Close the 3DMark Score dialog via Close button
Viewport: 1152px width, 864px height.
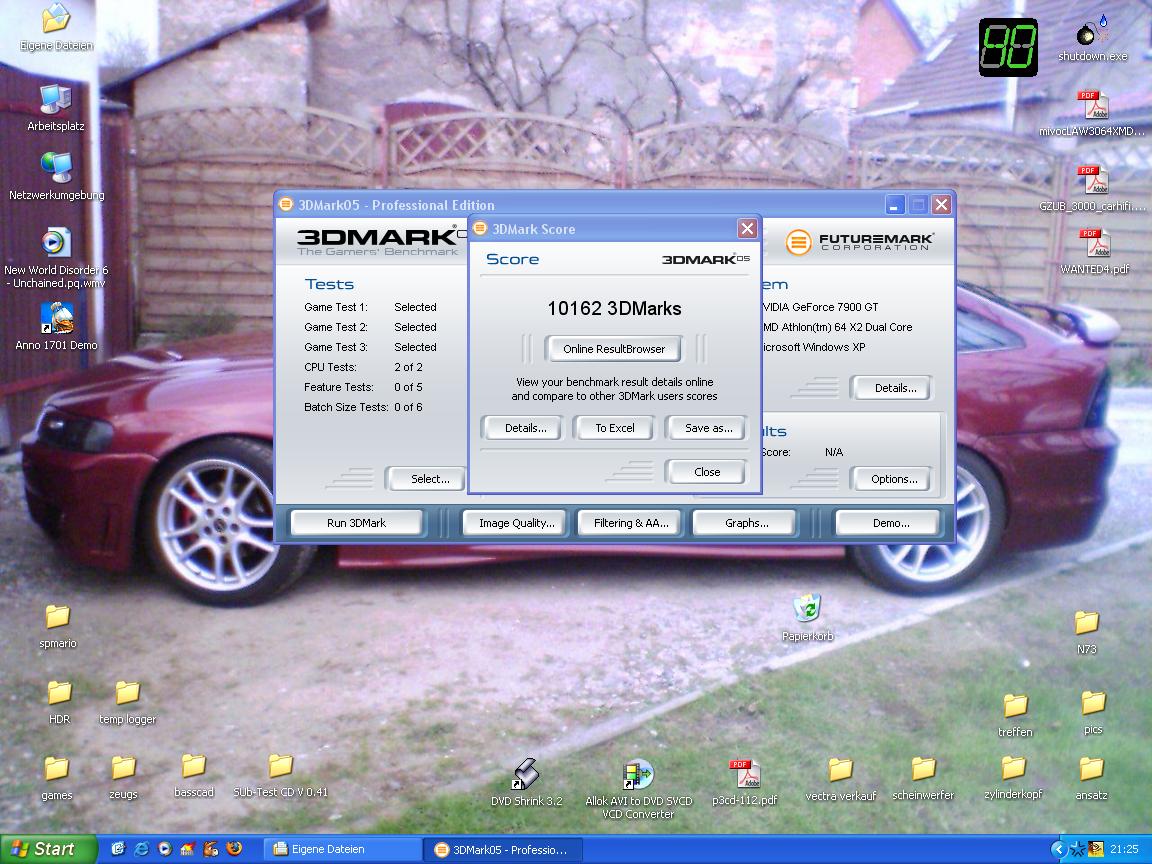pos(707,472)
